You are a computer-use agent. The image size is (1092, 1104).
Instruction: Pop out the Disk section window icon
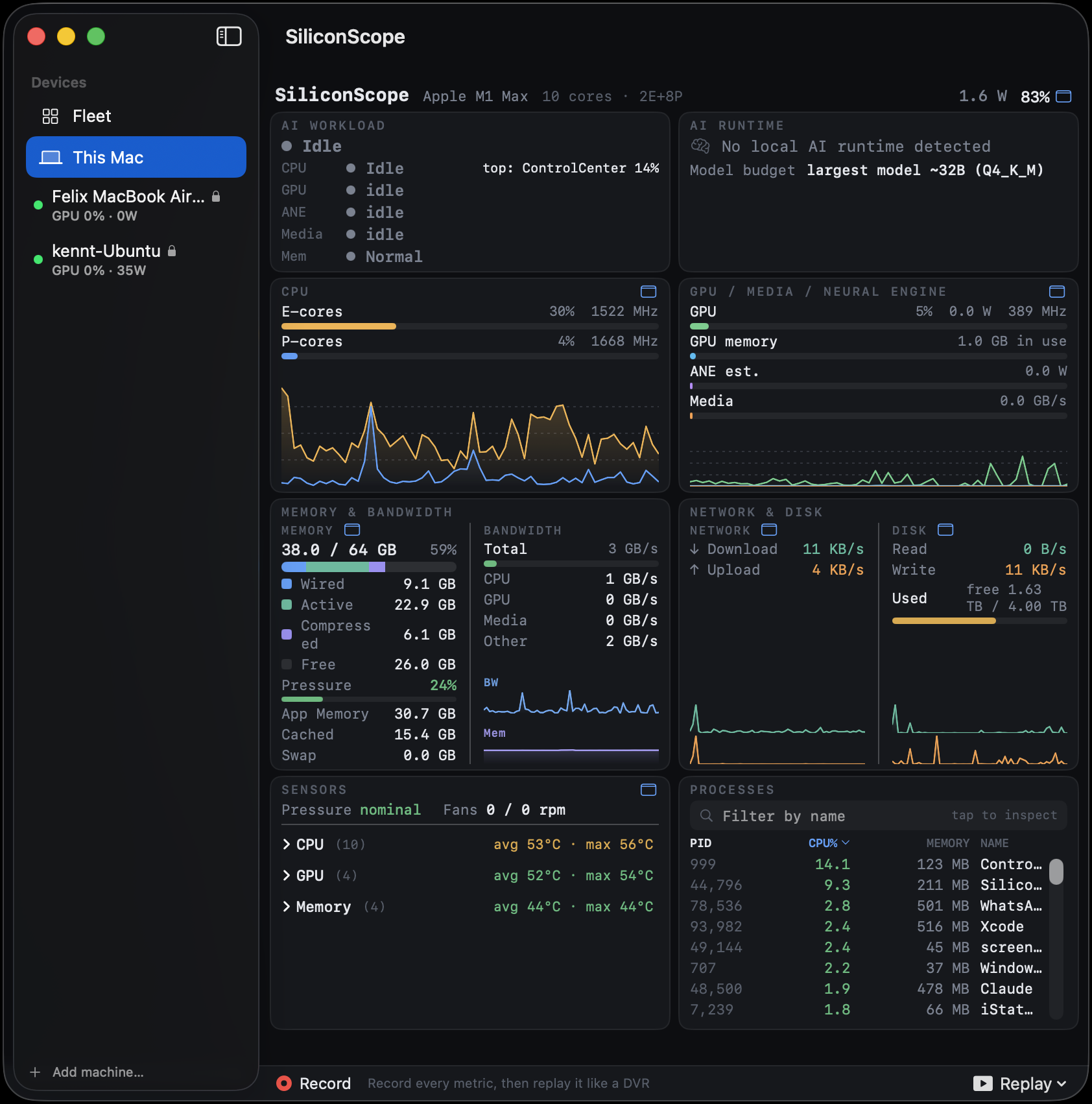945,529
